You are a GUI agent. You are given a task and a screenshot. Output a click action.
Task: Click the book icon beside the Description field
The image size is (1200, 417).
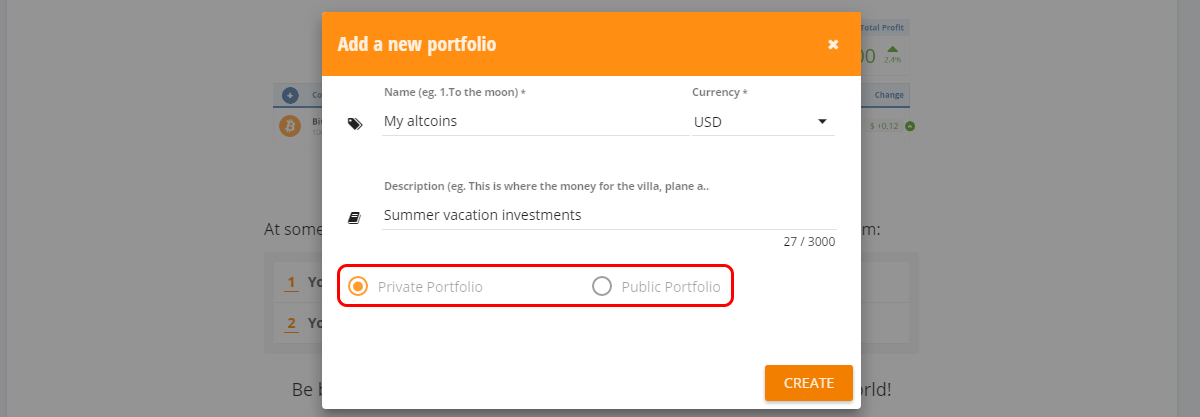coord(354,217)
